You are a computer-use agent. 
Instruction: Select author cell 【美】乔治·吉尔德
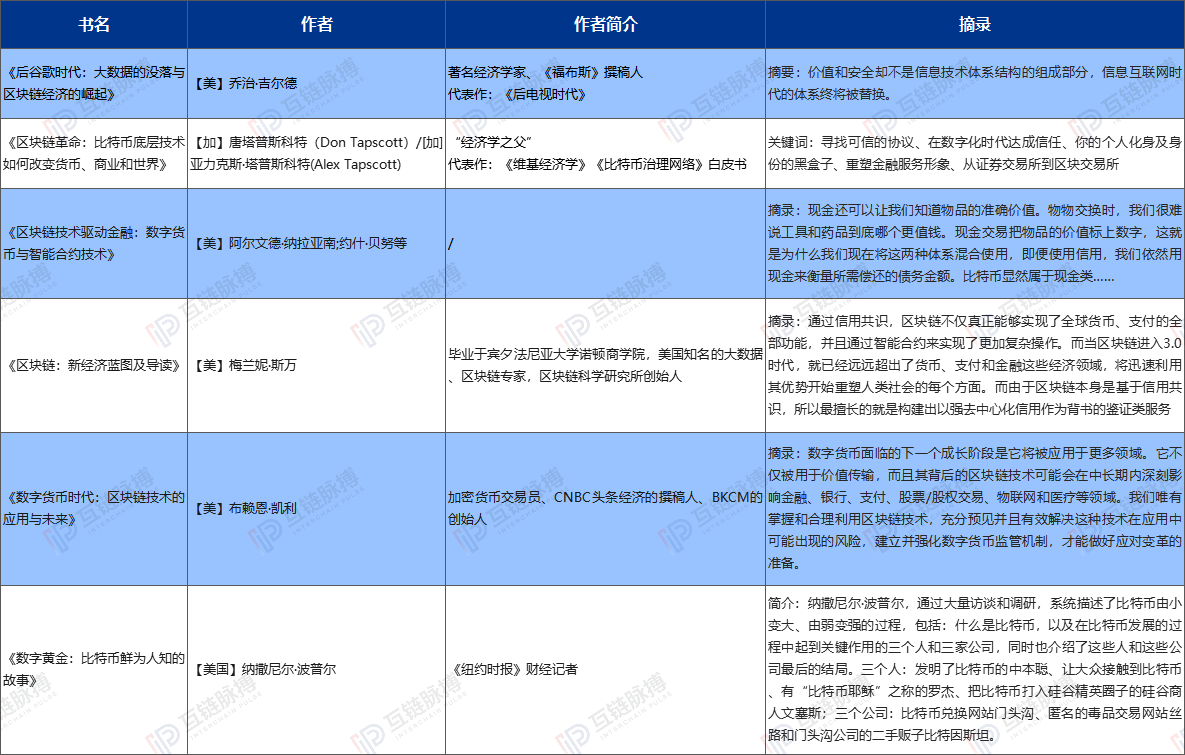point(316,83)
